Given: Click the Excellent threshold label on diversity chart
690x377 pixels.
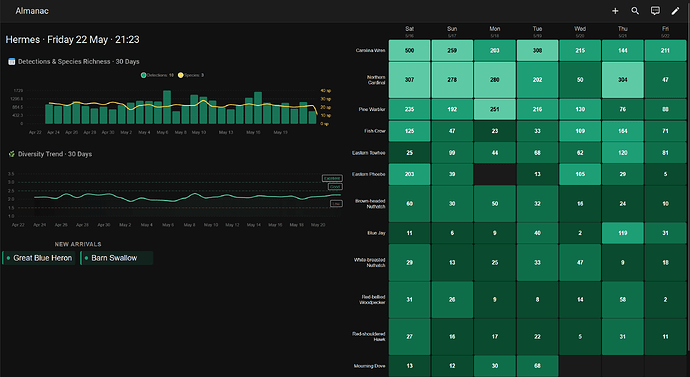Looking at the screenshot, I should pyautogui.click(x=332, y=178).
